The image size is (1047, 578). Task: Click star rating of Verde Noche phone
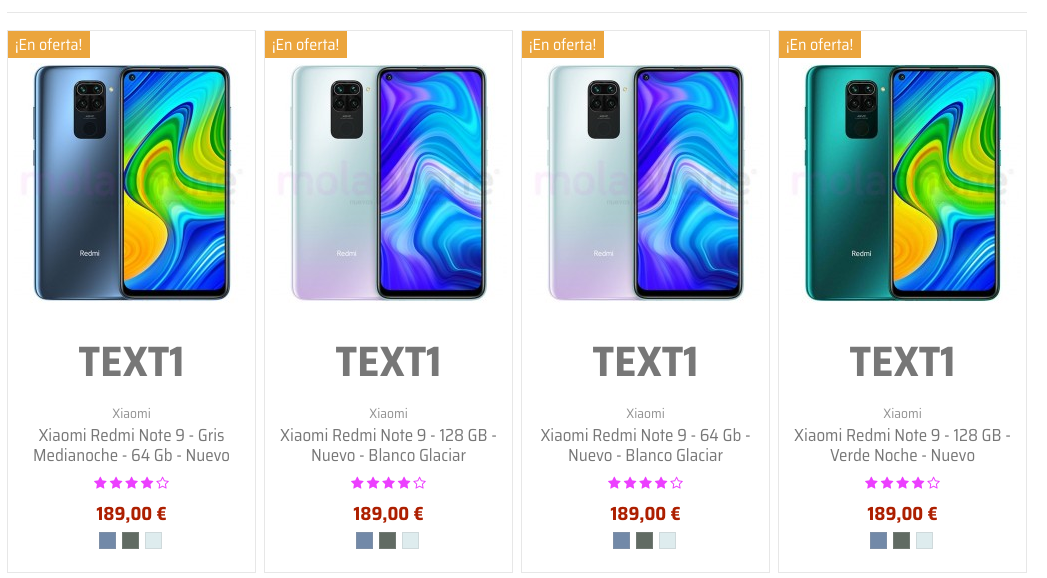pyautogui.click(x=902, y=483)
